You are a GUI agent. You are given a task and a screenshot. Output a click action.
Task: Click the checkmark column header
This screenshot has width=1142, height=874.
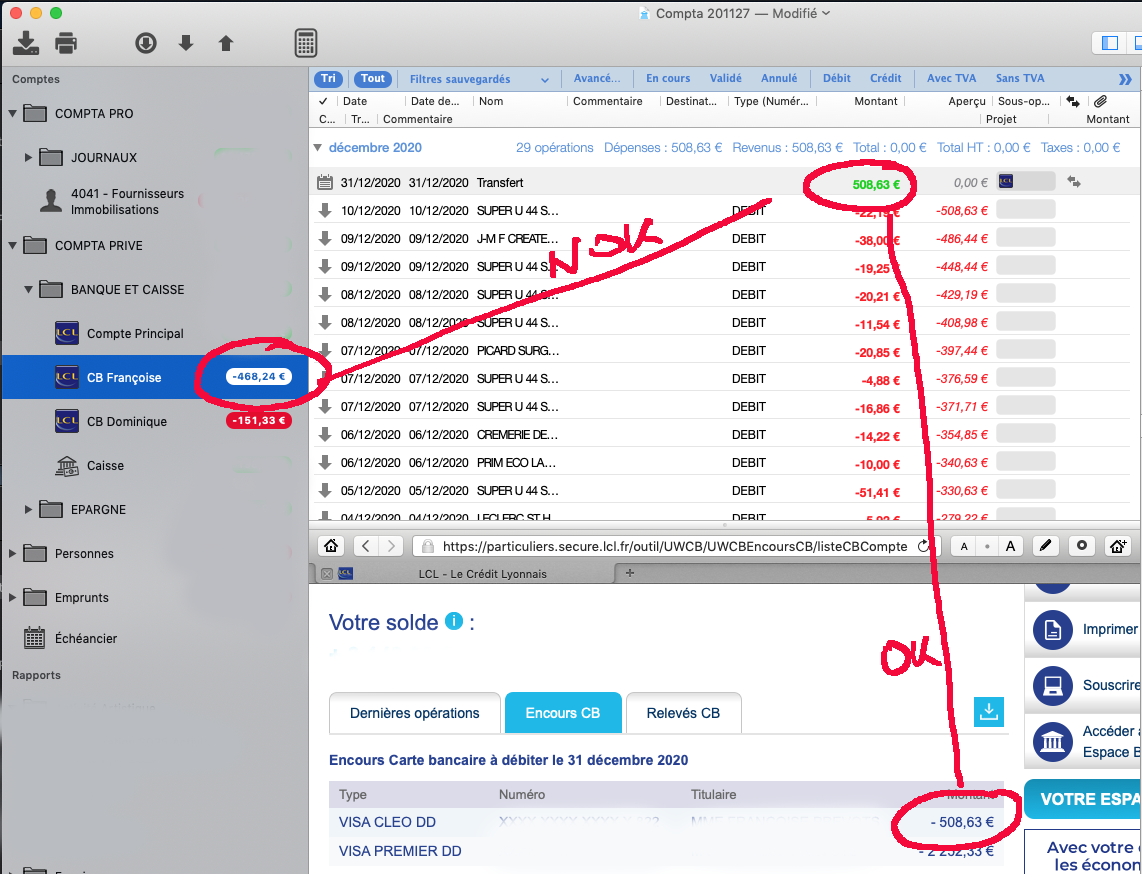point(323,101)
